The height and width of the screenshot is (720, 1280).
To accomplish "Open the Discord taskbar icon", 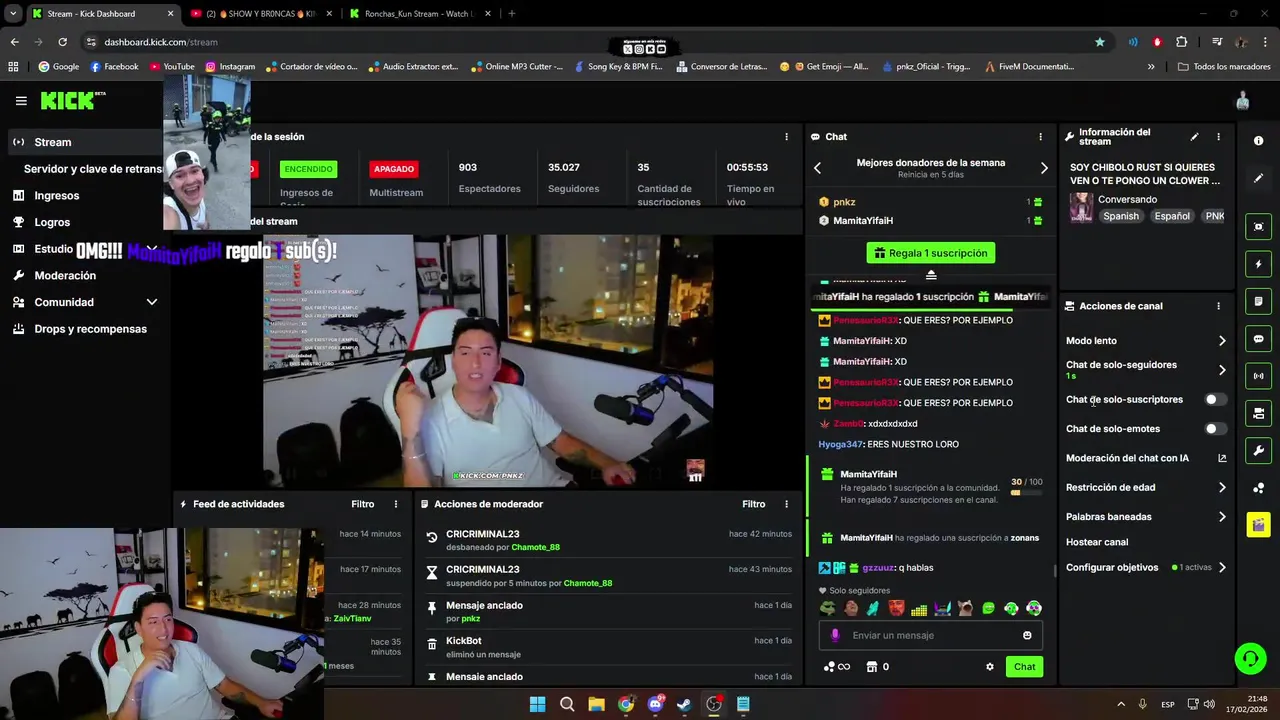I will pos(655,704).
